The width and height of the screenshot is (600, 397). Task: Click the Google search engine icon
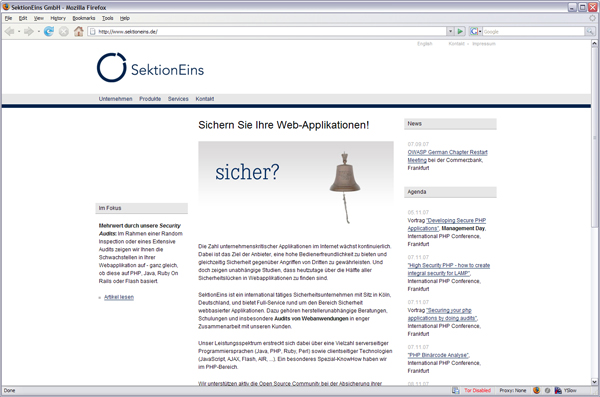tap(474, 31)
